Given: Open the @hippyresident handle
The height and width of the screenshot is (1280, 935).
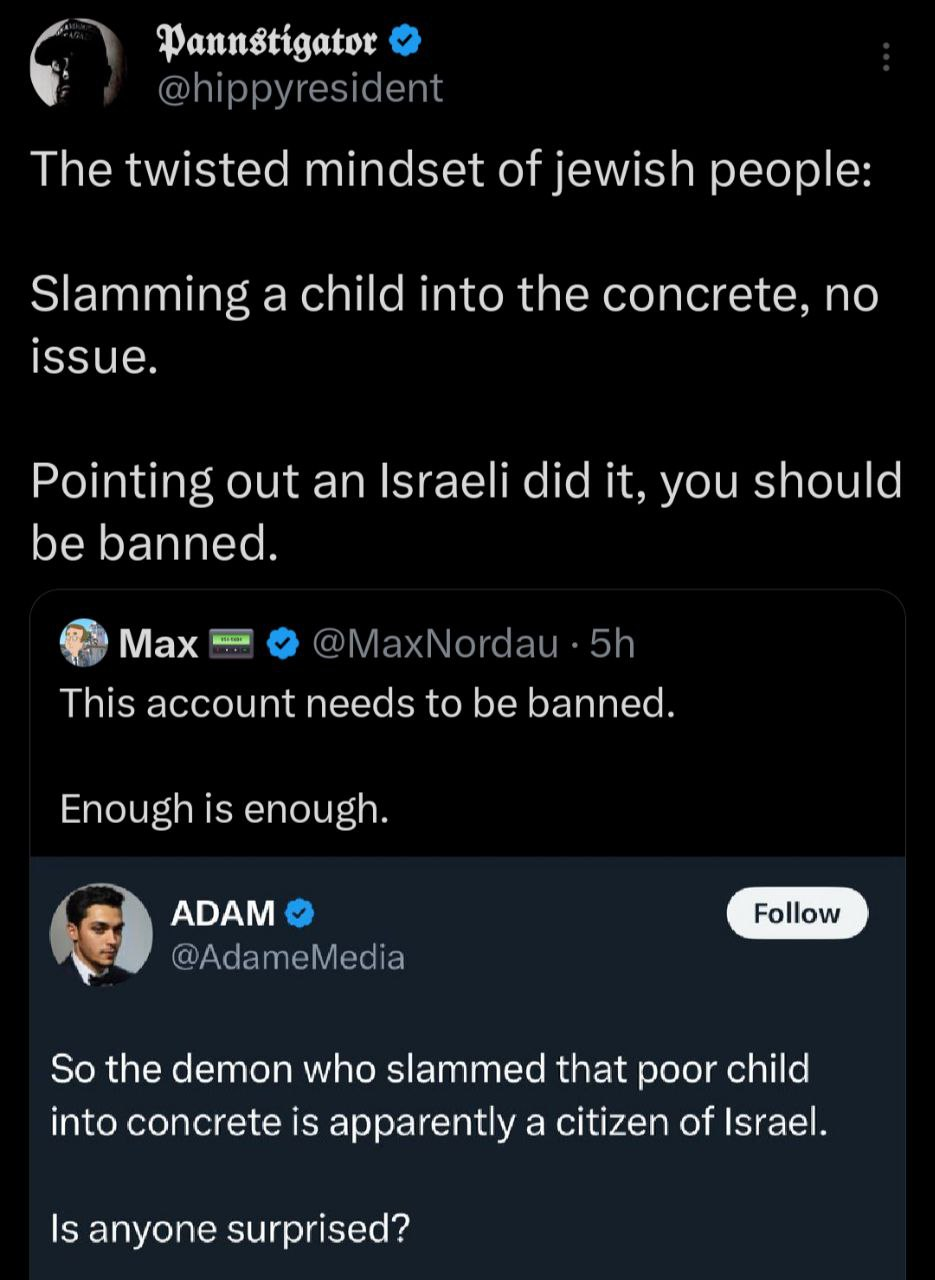Looking at the screenshot, I should (300, 88).
